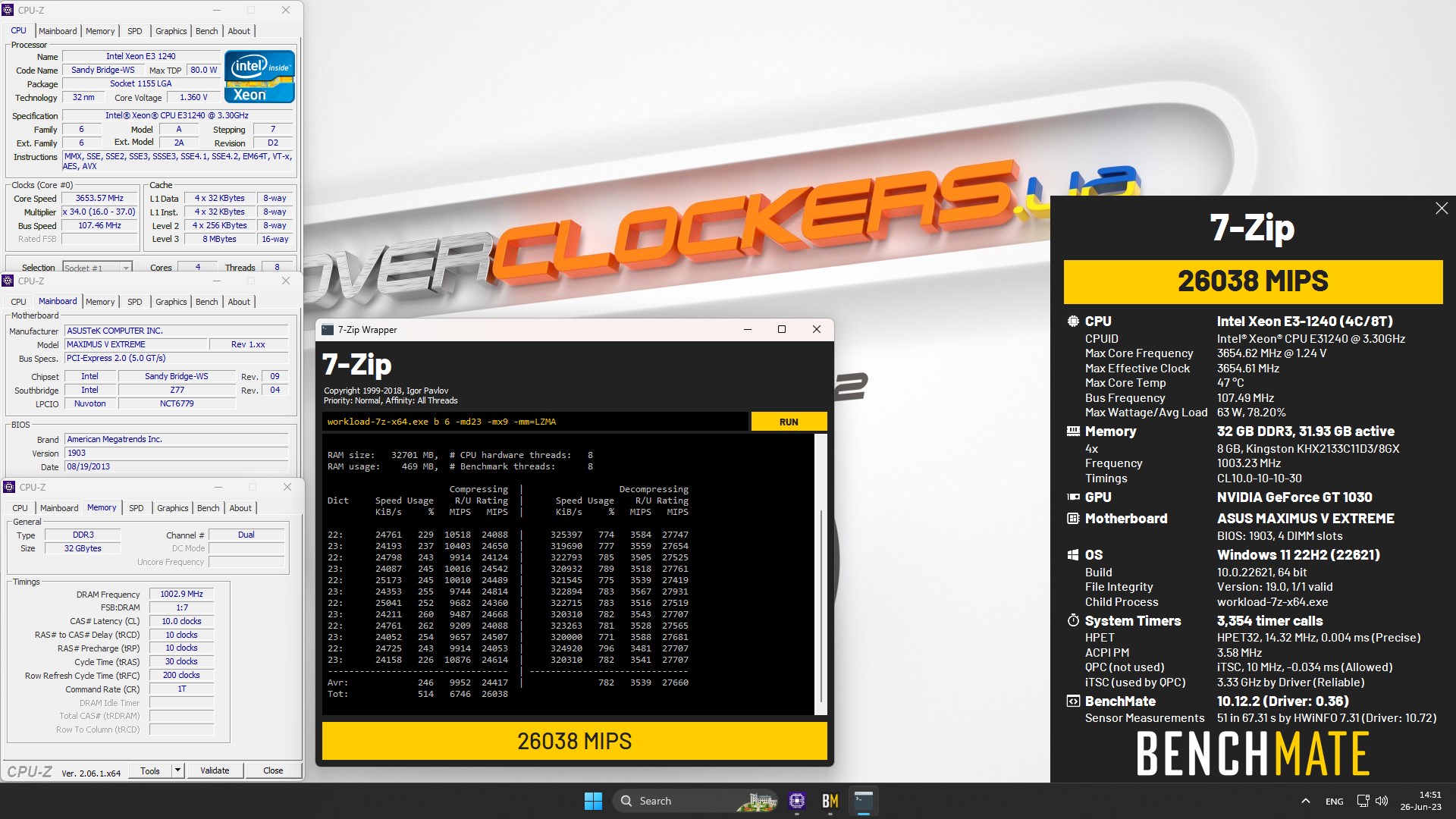Click the System Timers clock icon
The height and width of the screenshot is (819, 1456).
tap(1073, 620)
